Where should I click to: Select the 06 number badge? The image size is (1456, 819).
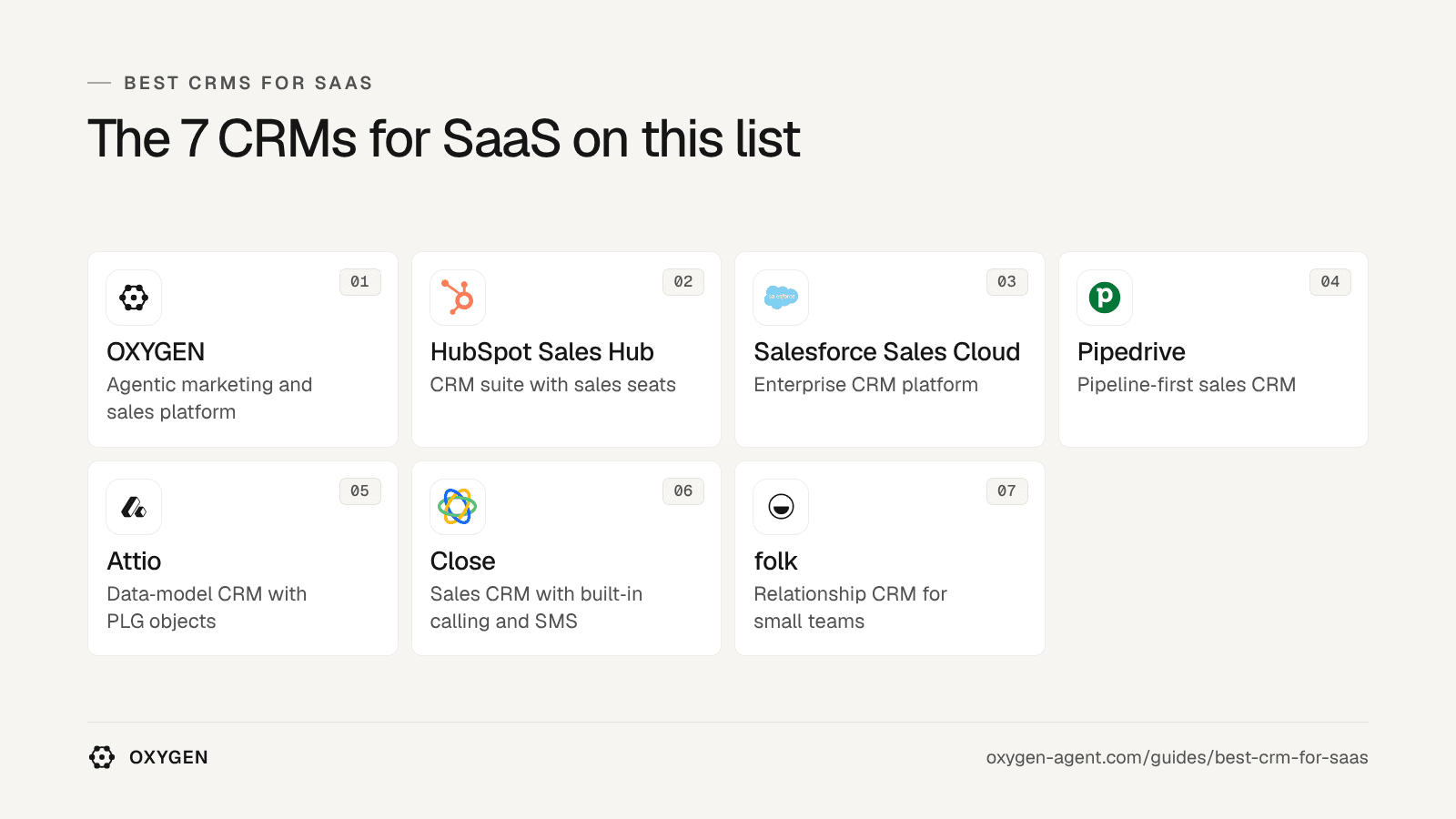point(683,491)
